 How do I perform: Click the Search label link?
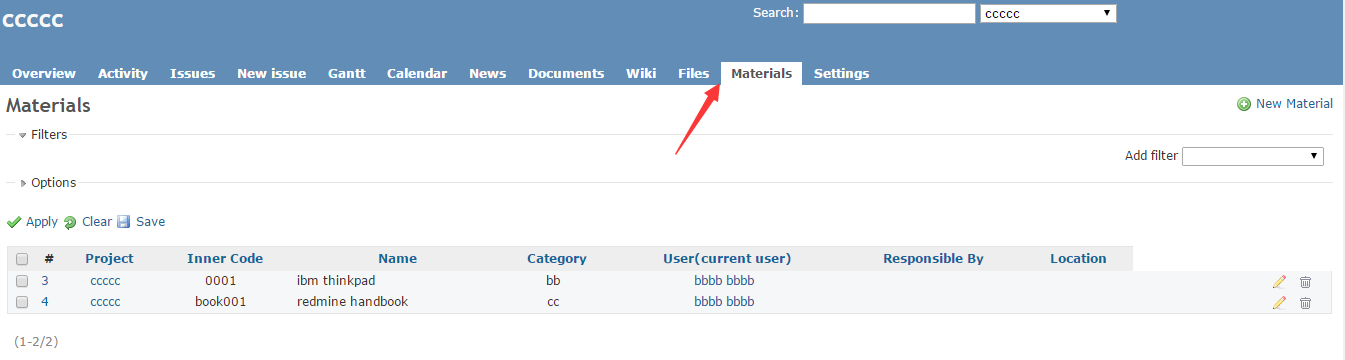tap(774, 13)
